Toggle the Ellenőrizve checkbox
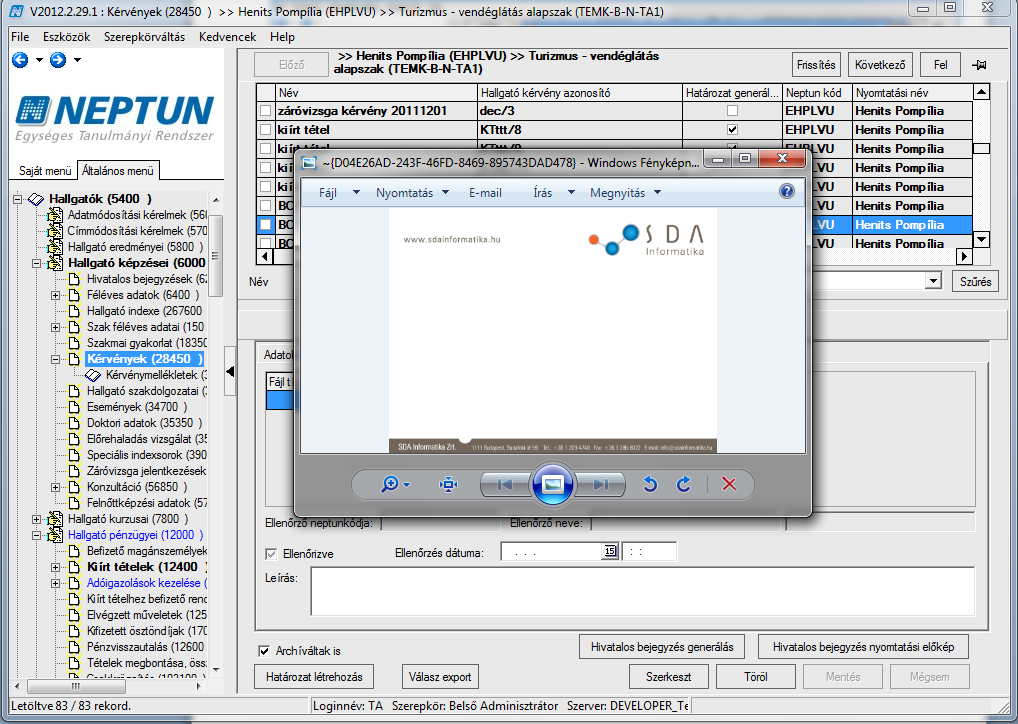Screen dimensions: 1018x724 [x=271, y=554]
